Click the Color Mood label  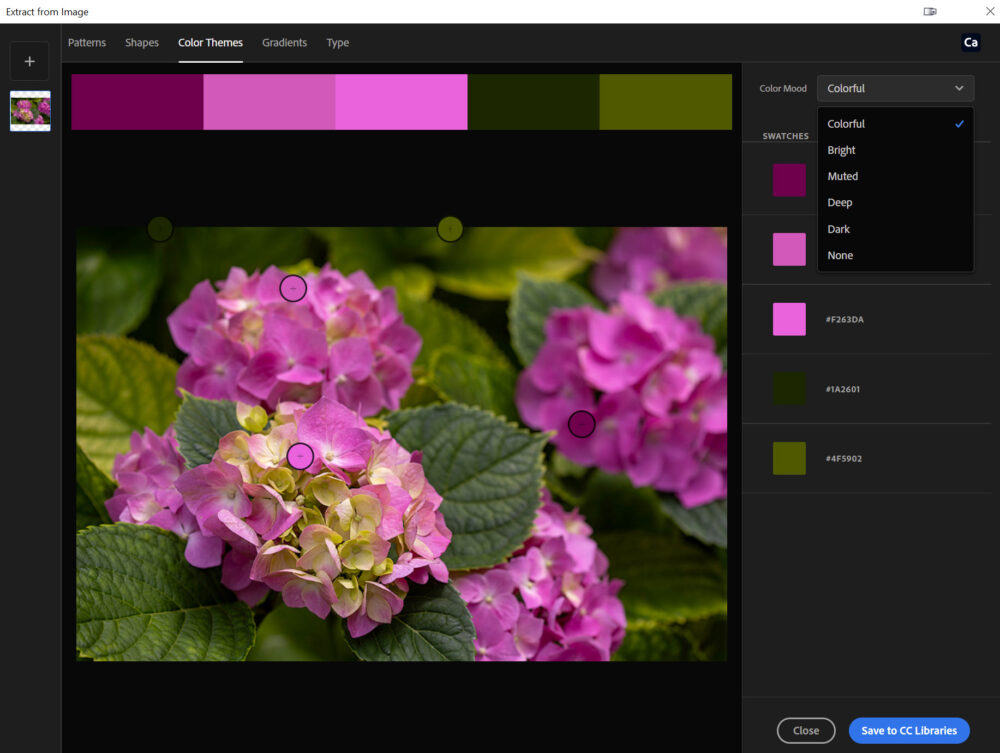click(x=783, y=89)
